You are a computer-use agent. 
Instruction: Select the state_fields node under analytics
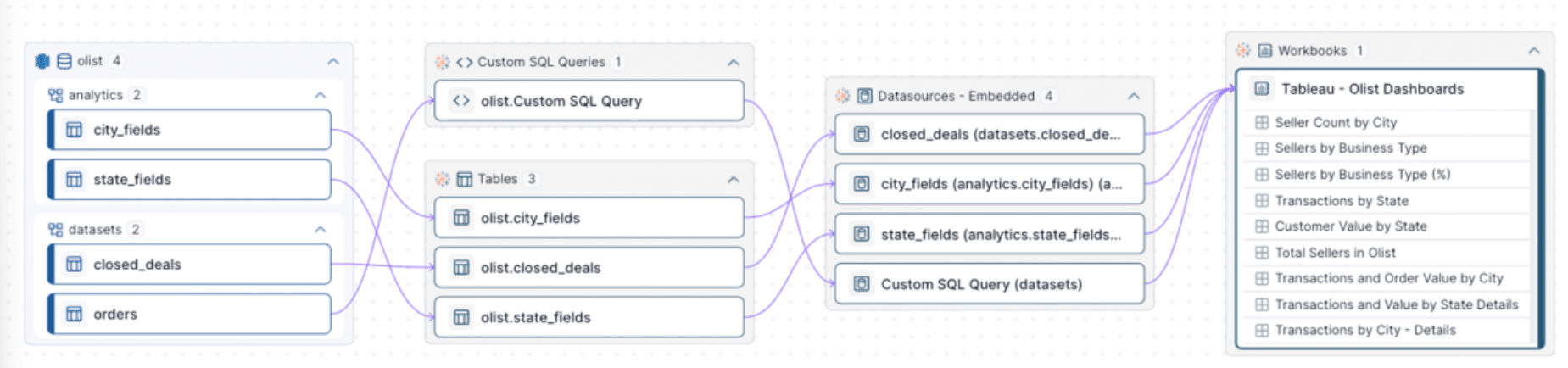(189, 180)
